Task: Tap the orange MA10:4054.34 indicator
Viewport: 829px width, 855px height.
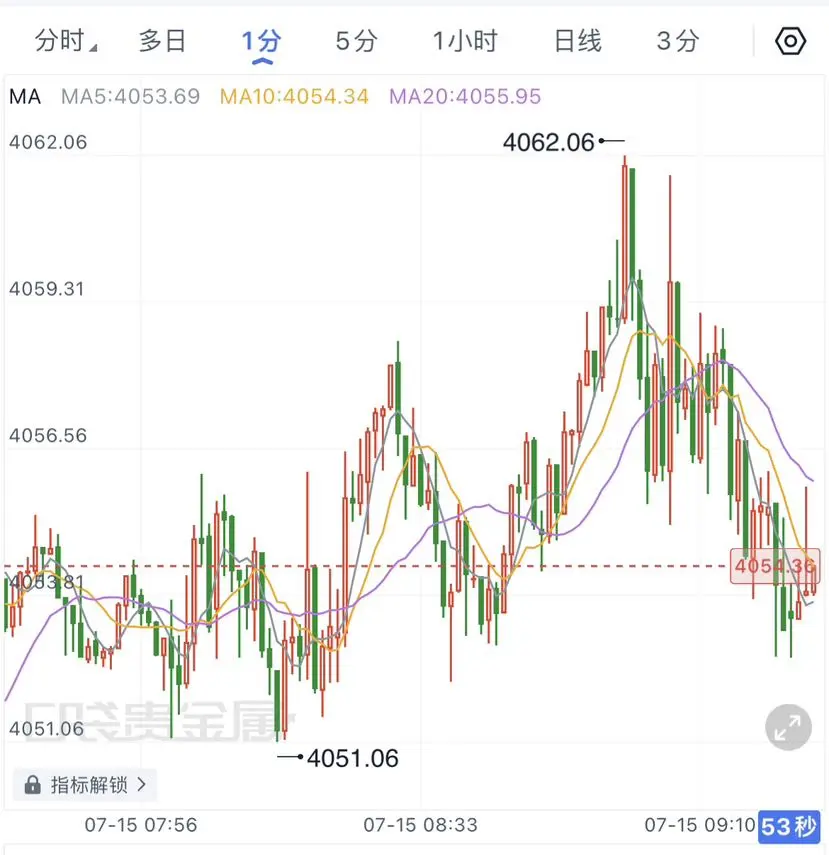Action: 295,97
